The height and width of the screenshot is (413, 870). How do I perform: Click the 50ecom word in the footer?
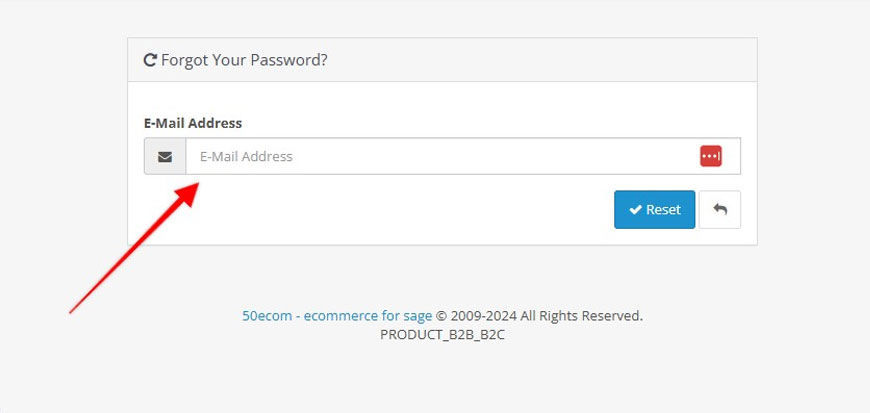(x=267, y=316)
